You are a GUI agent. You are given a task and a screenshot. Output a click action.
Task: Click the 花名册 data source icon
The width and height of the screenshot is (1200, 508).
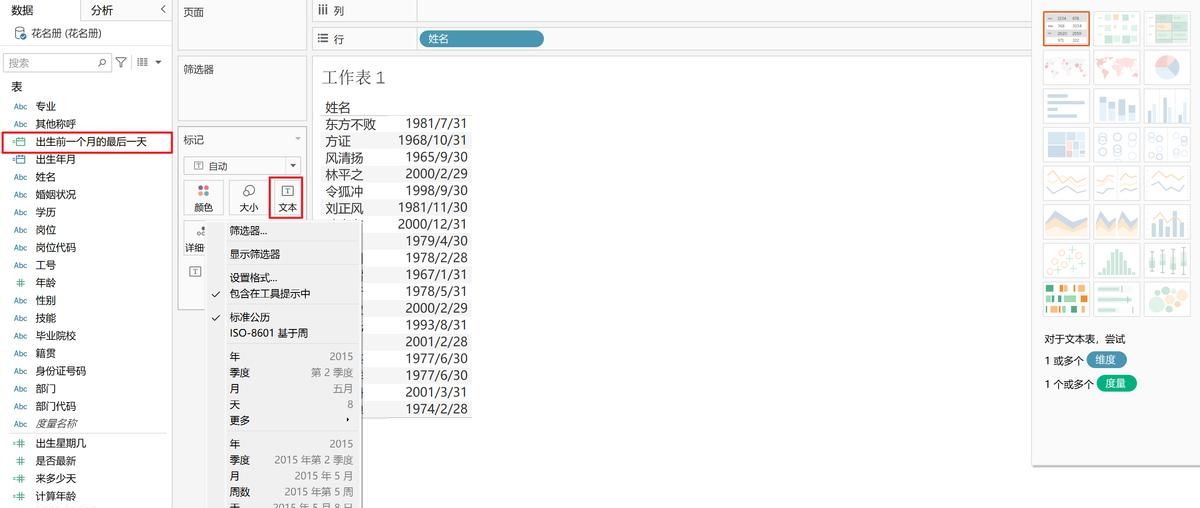[20, 33]
